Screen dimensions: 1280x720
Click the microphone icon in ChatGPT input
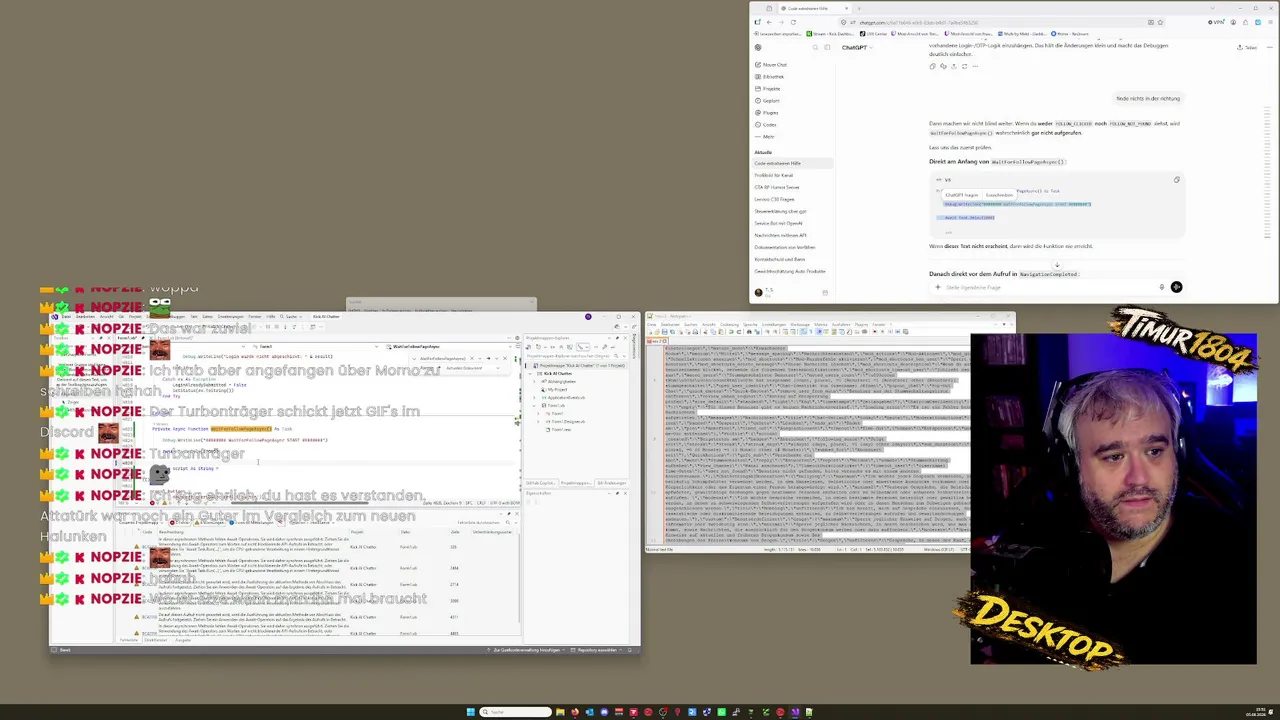[1162, 287]
